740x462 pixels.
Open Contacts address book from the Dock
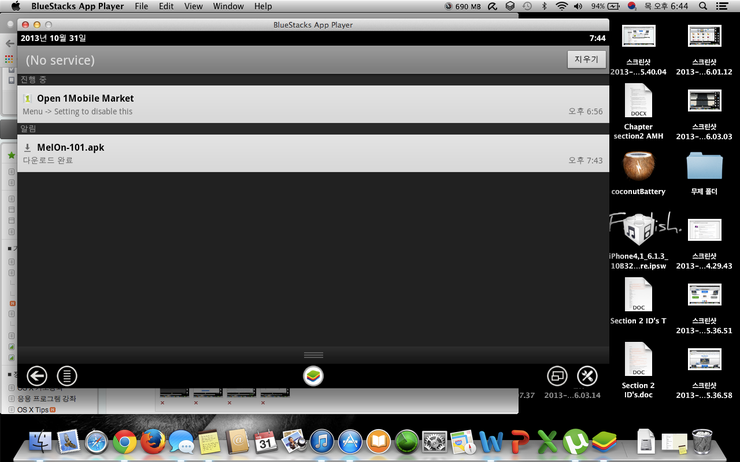coord(237,442)
